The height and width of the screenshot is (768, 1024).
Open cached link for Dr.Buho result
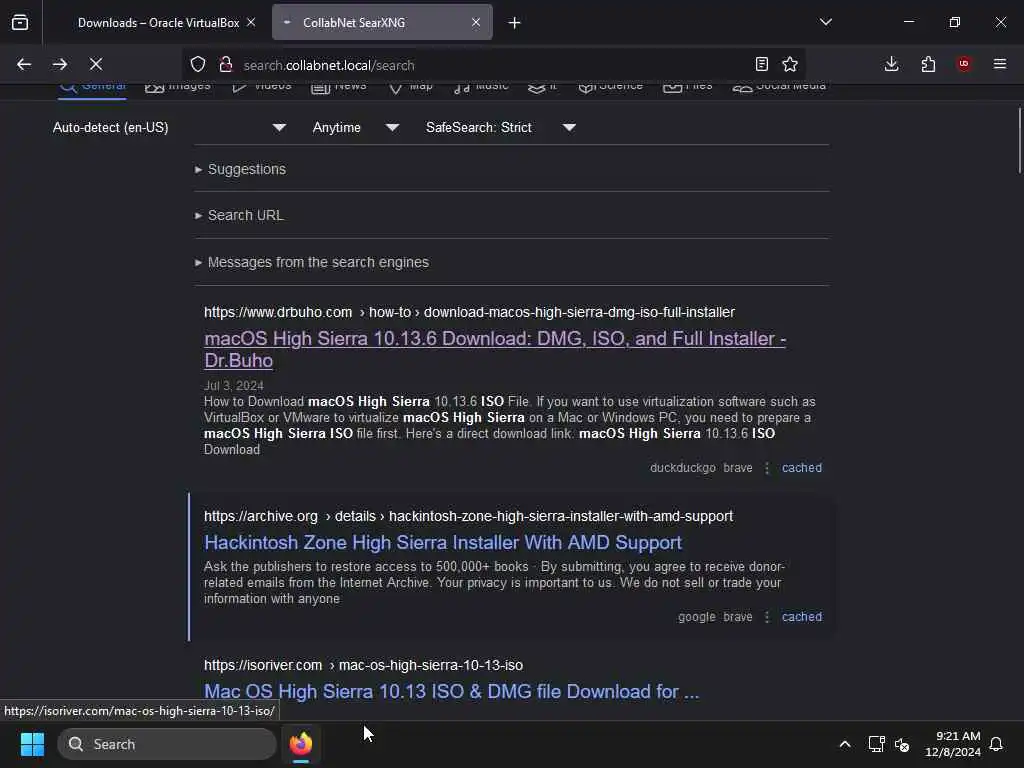(x=802, y=468)
